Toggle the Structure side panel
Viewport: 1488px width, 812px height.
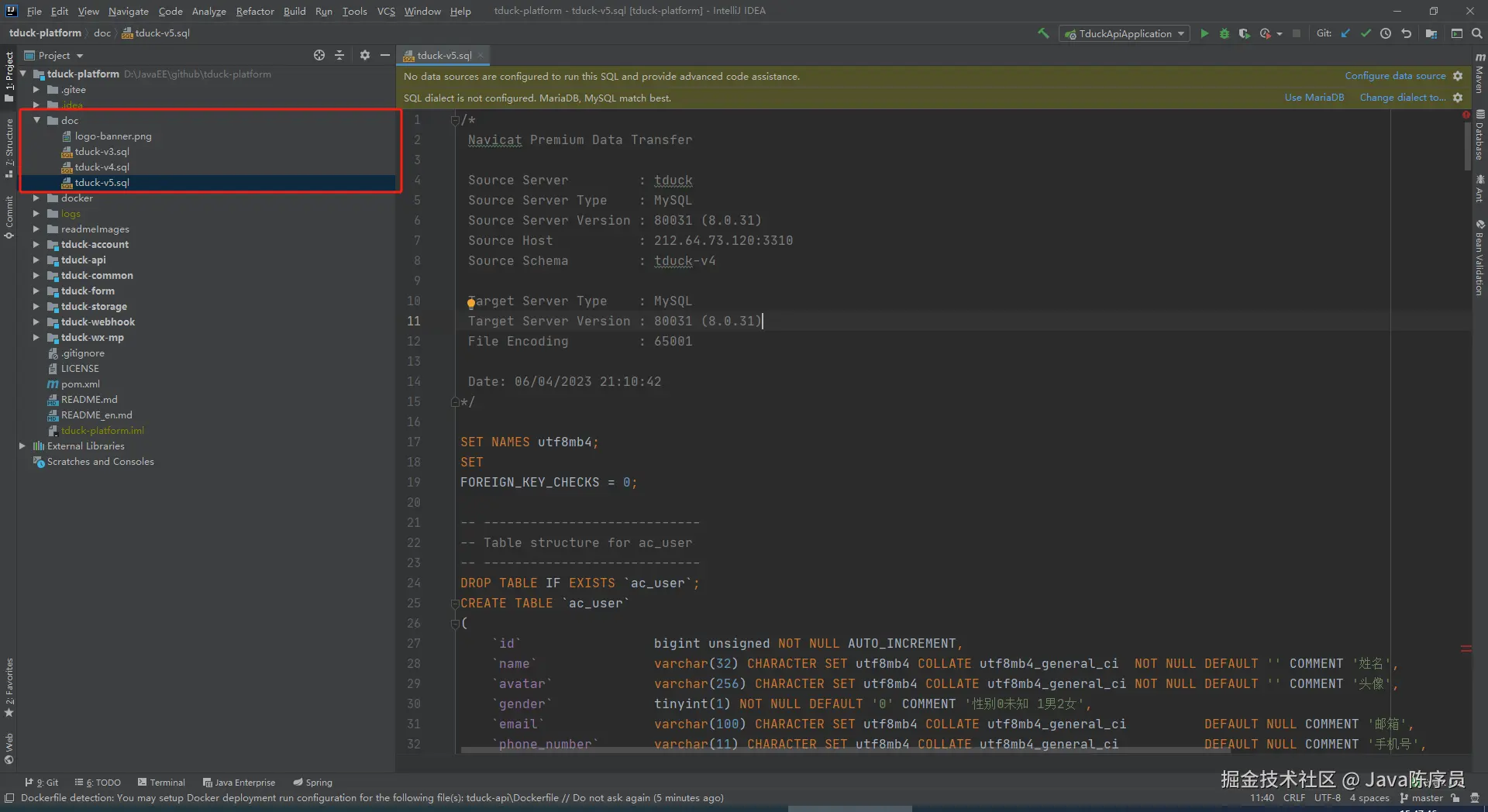pyautogui.click(x=9, y=147)
